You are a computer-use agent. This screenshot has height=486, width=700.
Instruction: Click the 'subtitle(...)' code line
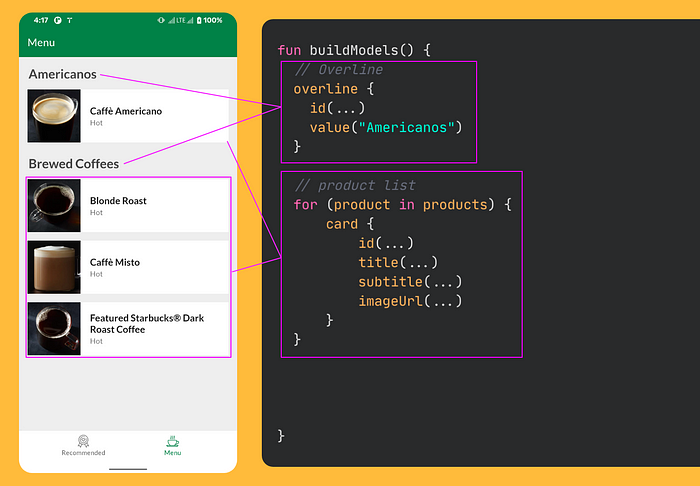[x=410, y=282]
